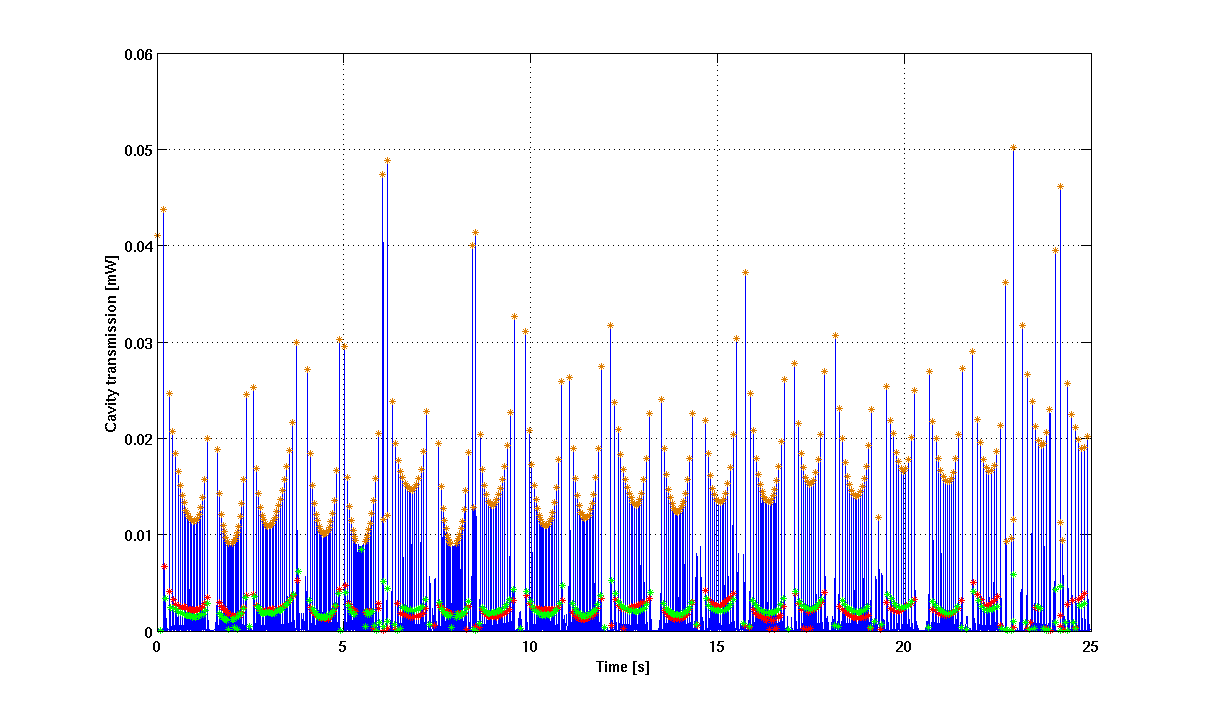The height and width of the screenshot is (709, 1206).
Task: Select the 0.05 y-axis tick label
Action: pyautogui.click(x=137, y=150)
